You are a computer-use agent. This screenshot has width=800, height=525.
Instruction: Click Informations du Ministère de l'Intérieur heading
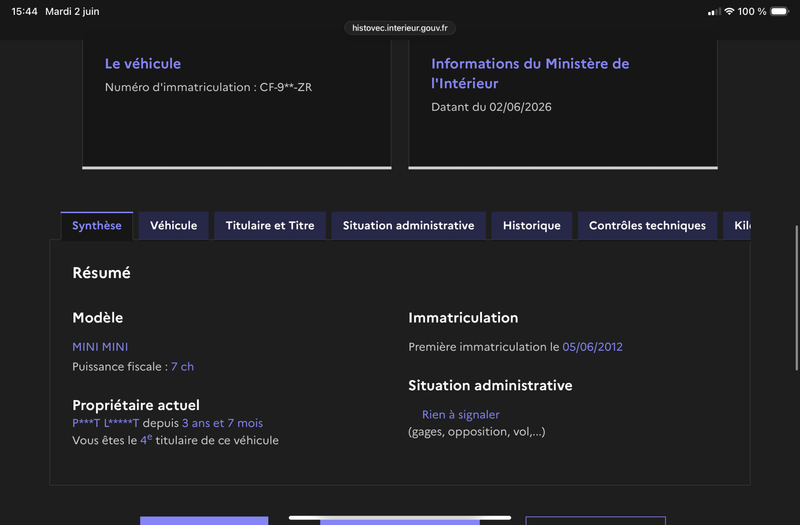(530, 73)
